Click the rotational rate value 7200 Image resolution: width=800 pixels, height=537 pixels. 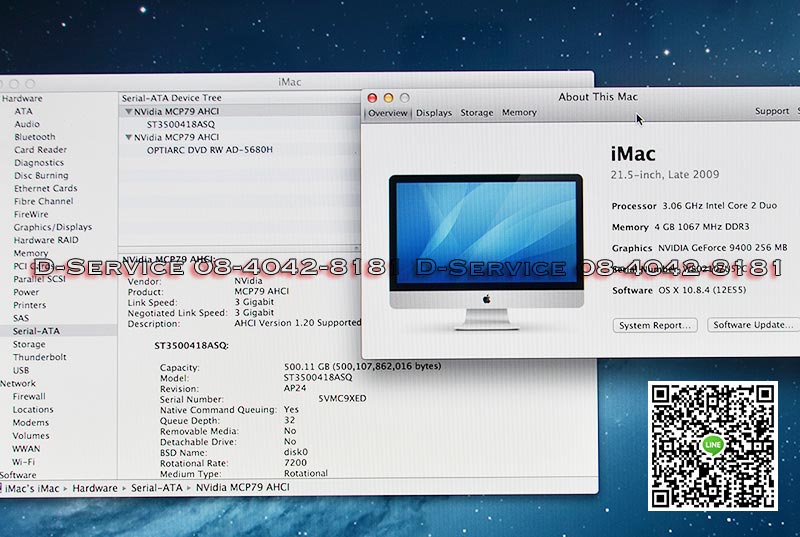295,463
